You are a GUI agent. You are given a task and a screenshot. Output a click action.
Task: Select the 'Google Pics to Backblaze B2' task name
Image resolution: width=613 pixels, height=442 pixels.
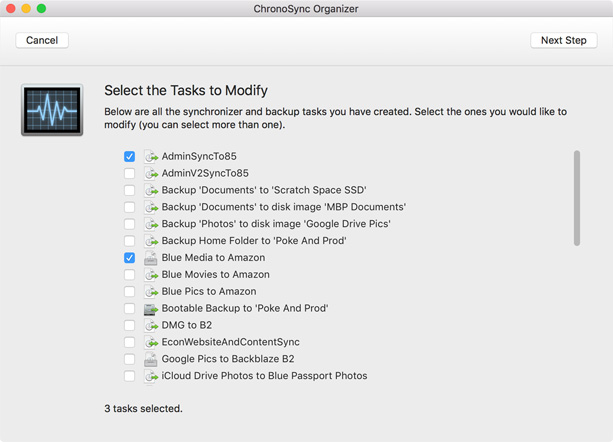228,359
